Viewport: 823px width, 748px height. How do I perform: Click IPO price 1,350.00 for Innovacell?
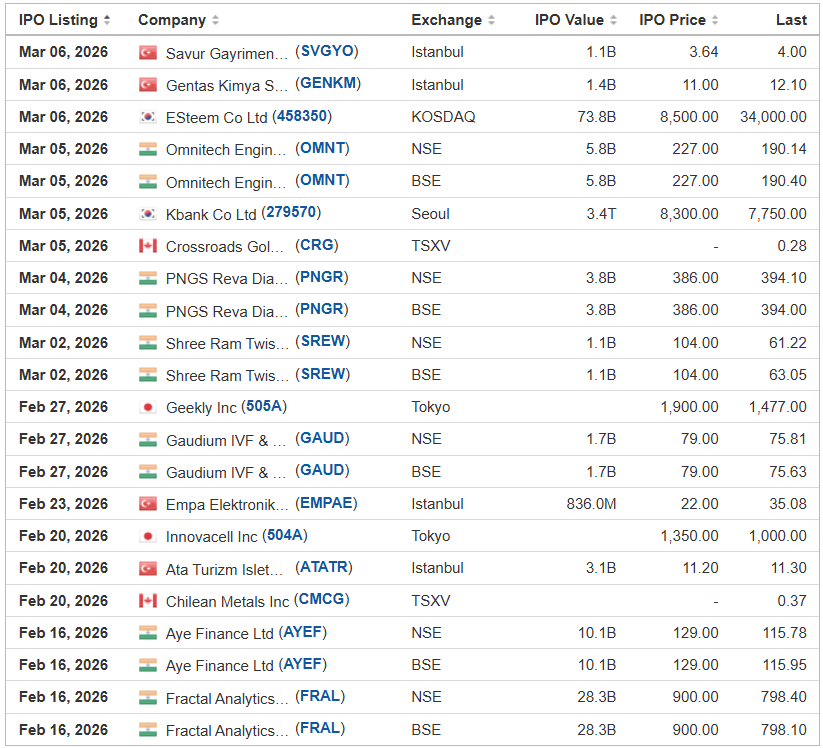689,536
